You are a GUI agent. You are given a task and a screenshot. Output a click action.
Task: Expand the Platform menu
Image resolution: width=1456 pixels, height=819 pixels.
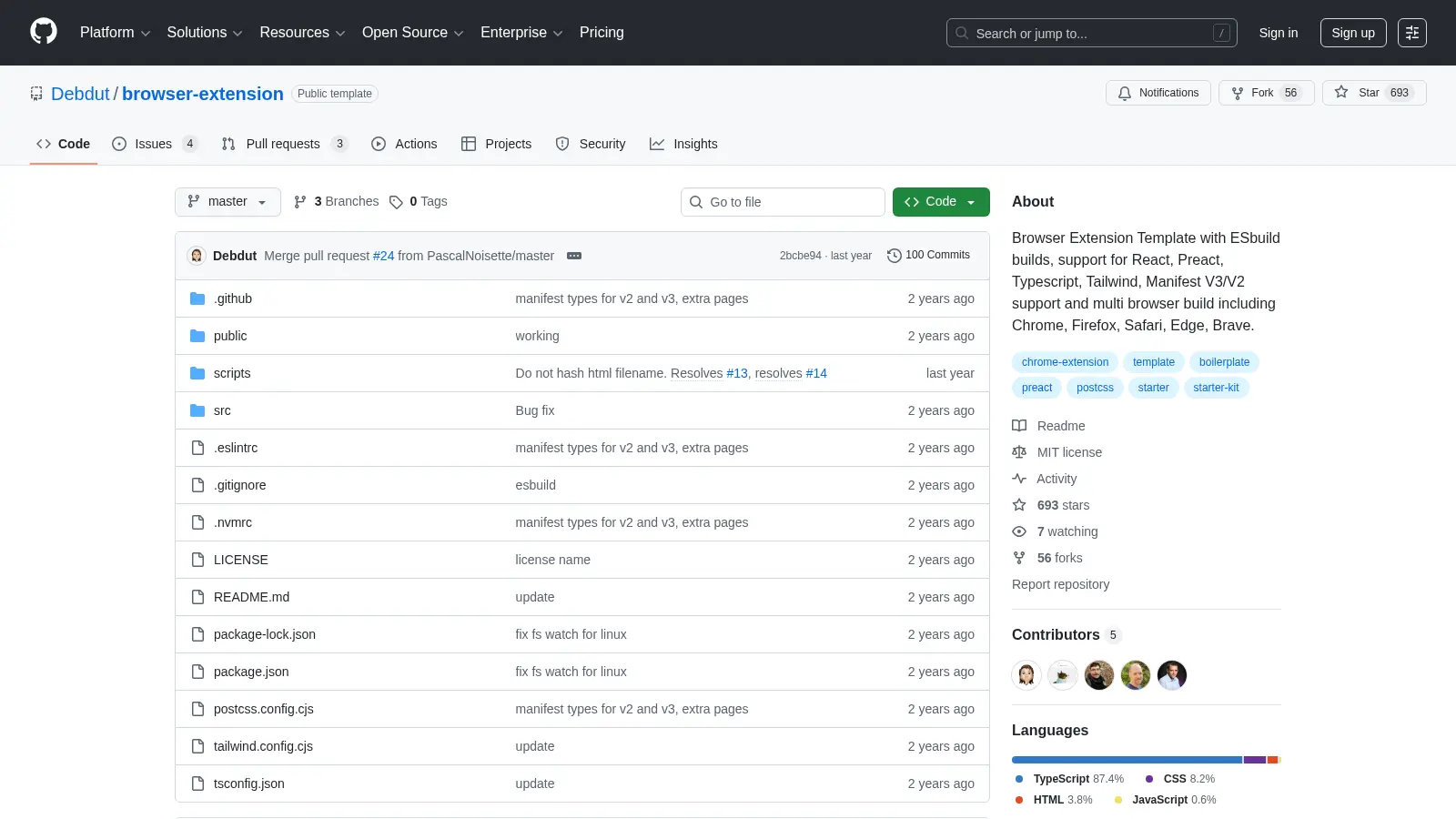[x=115, y=33]
